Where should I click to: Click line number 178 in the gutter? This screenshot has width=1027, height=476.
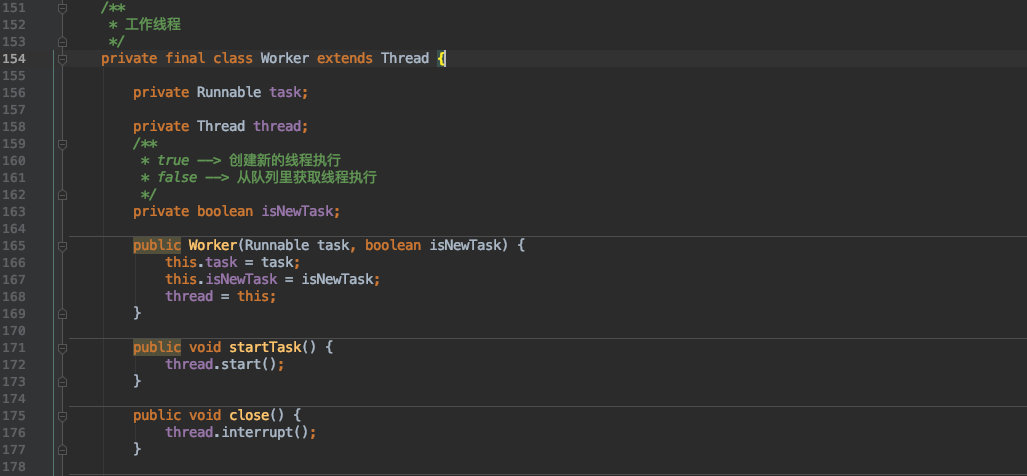[x=14, y=467]
